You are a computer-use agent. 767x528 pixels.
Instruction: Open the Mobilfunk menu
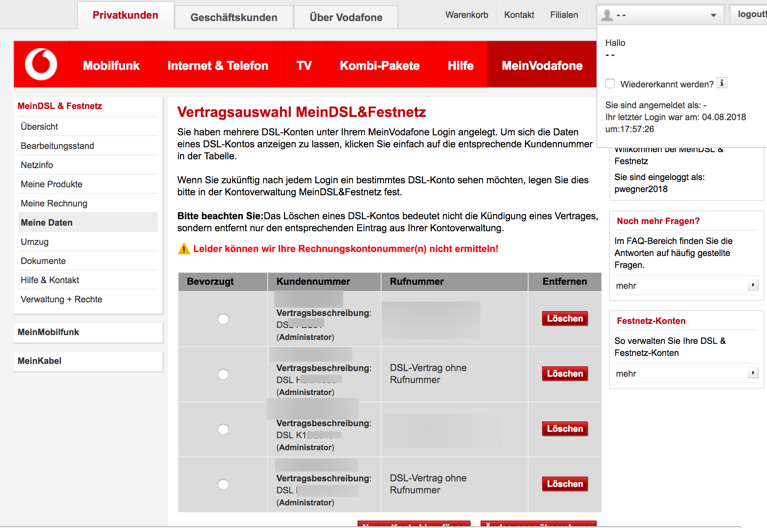tap(111, 65)
